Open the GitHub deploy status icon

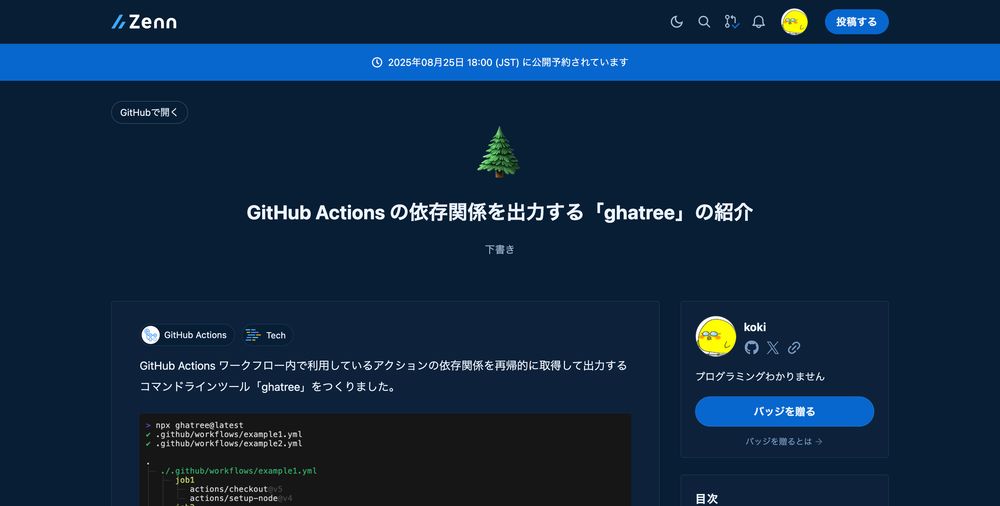pyautogui.click(x=732, y=22)
